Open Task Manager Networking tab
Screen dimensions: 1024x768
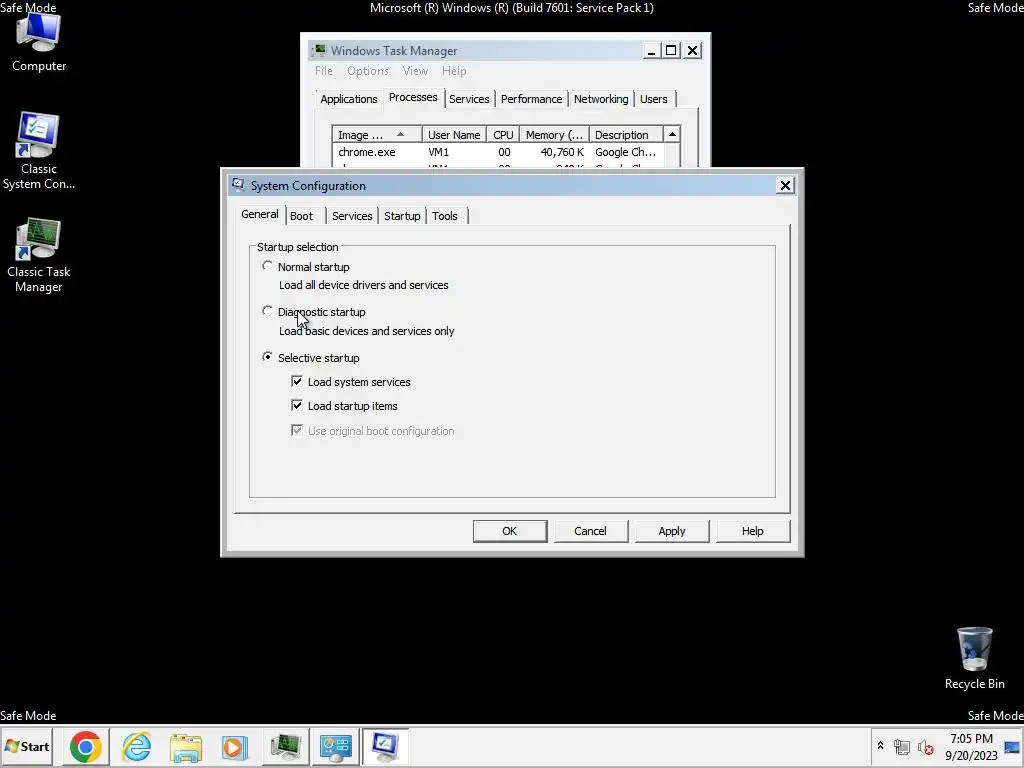click(x=601, y=99)
